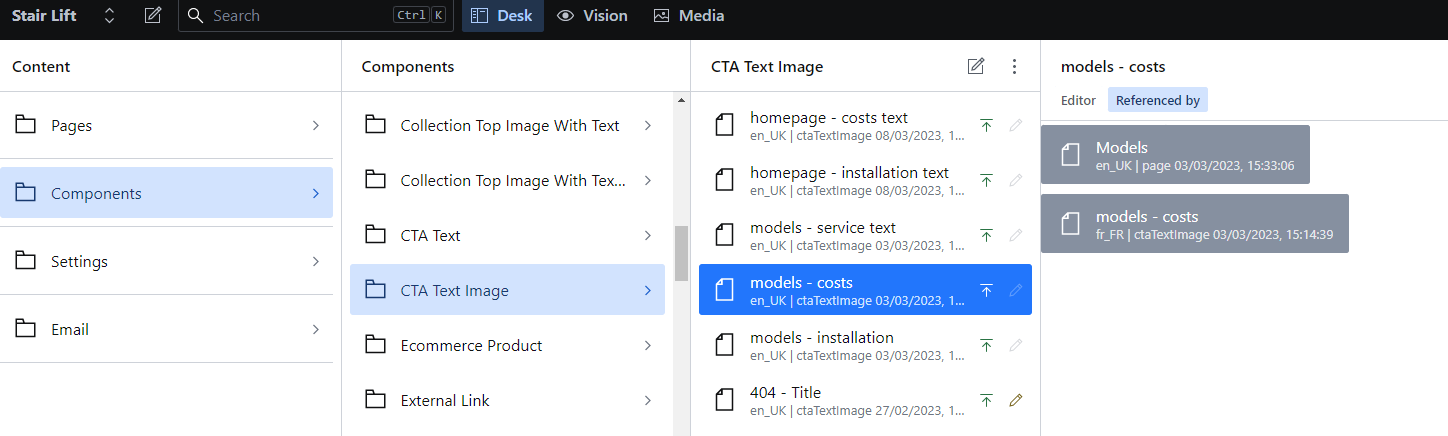The image size is (1448, 436).
Task: Open the CTA Text Image pane options menu
Action: pos(1014,67)
